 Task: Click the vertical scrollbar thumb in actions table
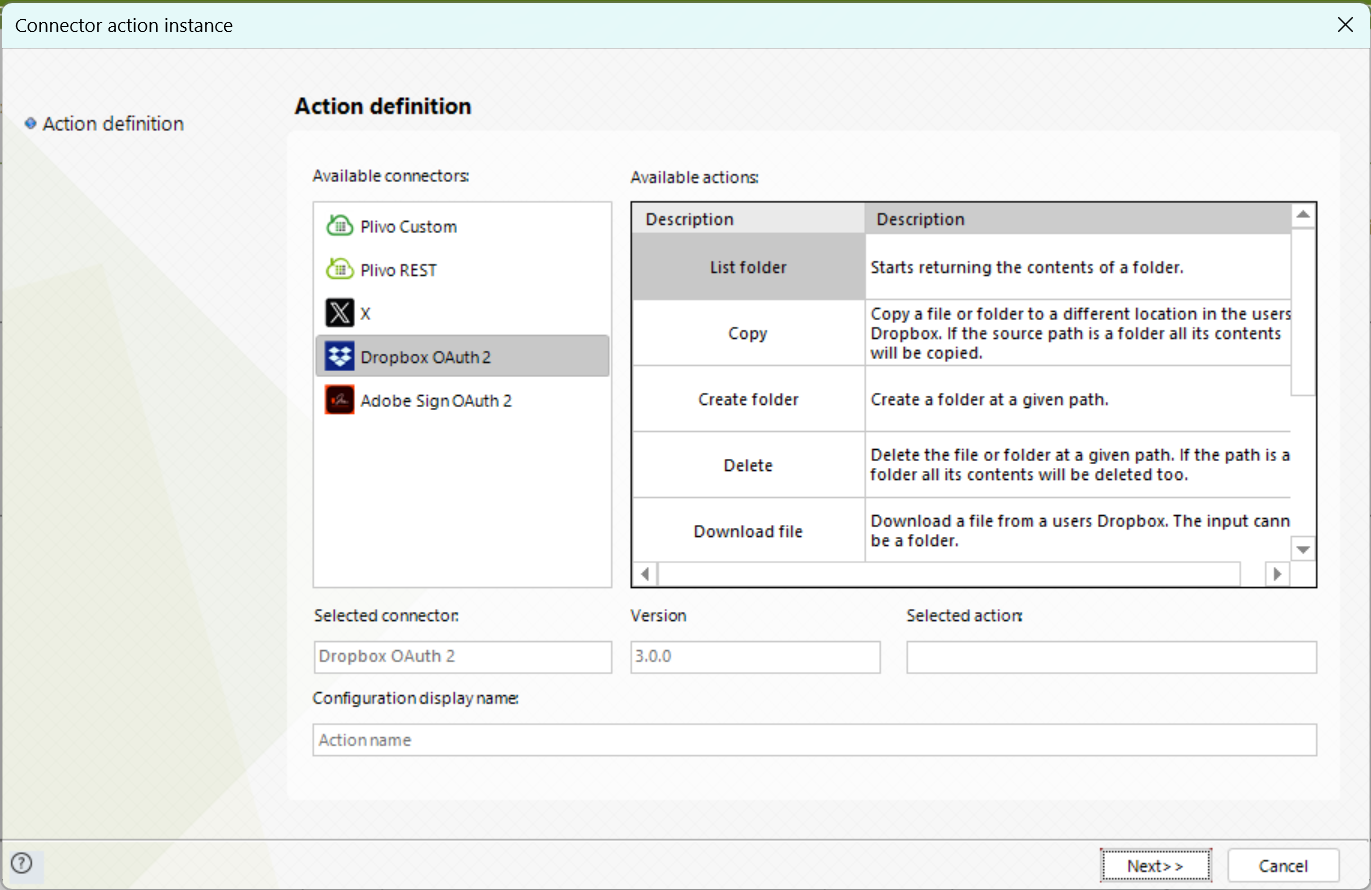coord(1303,311)
